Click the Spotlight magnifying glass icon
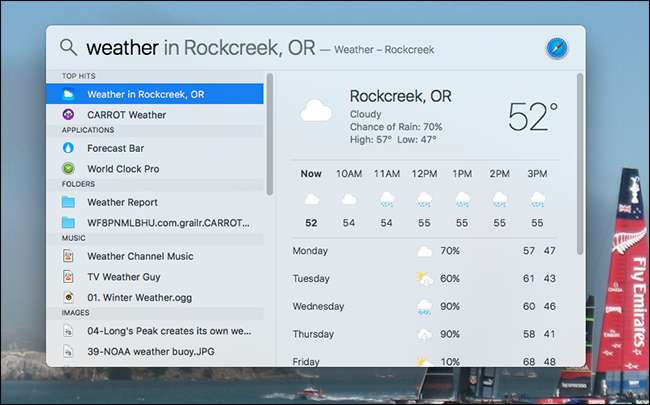 pyautogui.click(x=68, y=47)
